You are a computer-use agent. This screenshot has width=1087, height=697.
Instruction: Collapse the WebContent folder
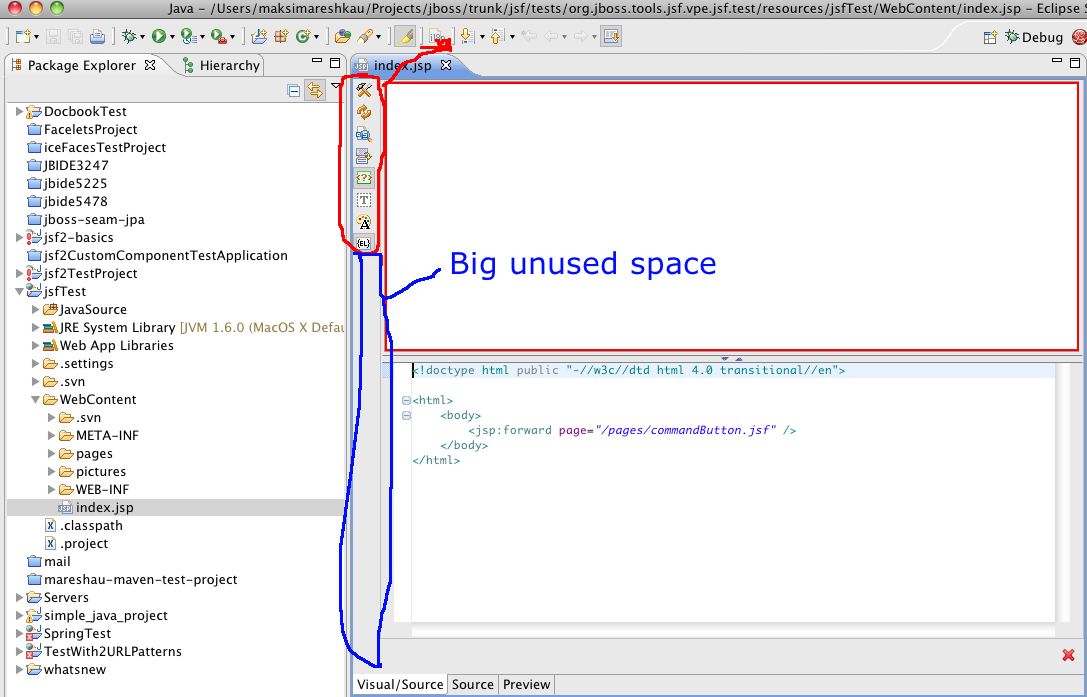(35, 399)
